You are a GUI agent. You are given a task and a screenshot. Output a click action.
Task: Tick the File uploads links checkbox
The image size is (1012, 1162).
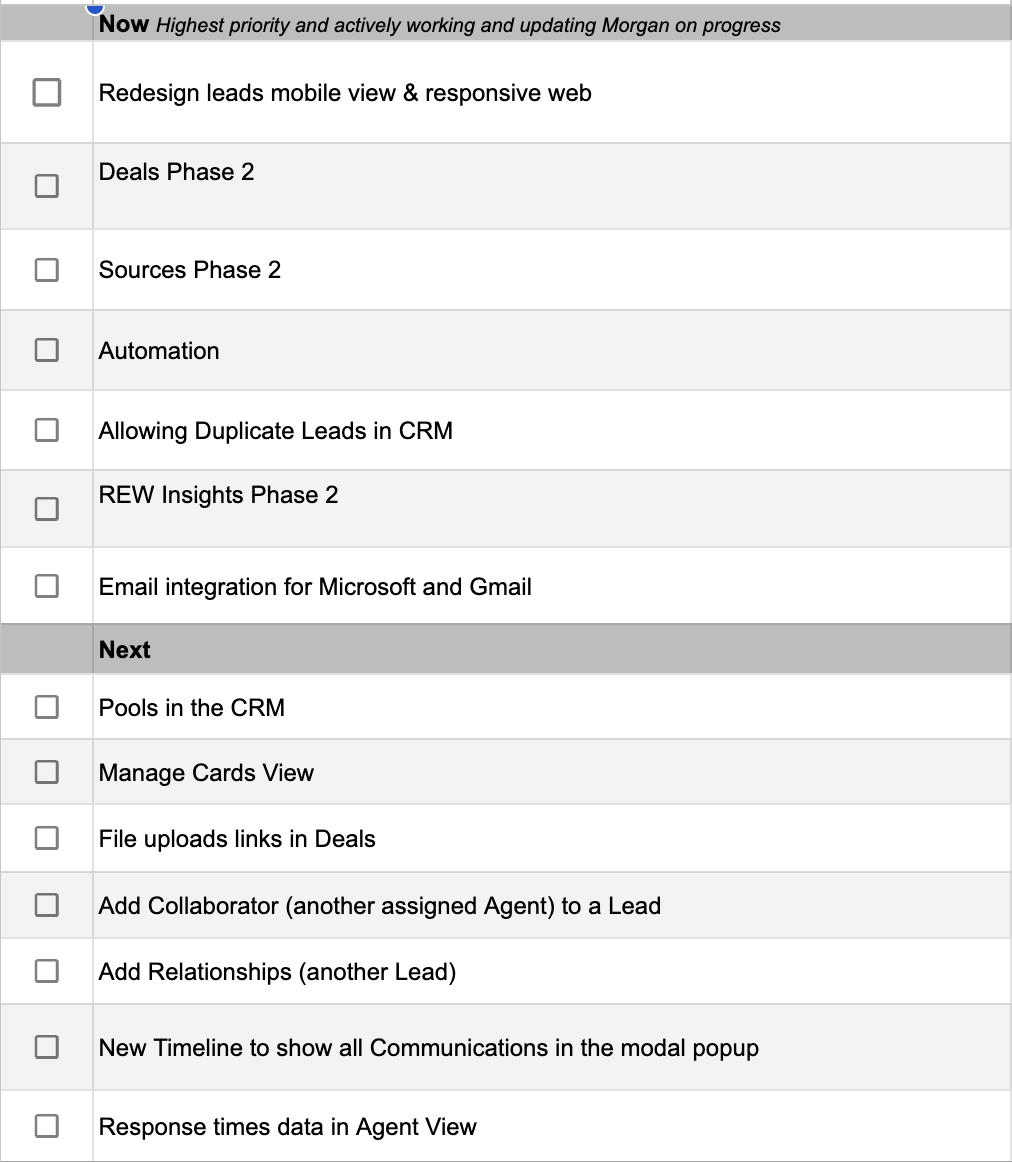(x=46, y=838)
